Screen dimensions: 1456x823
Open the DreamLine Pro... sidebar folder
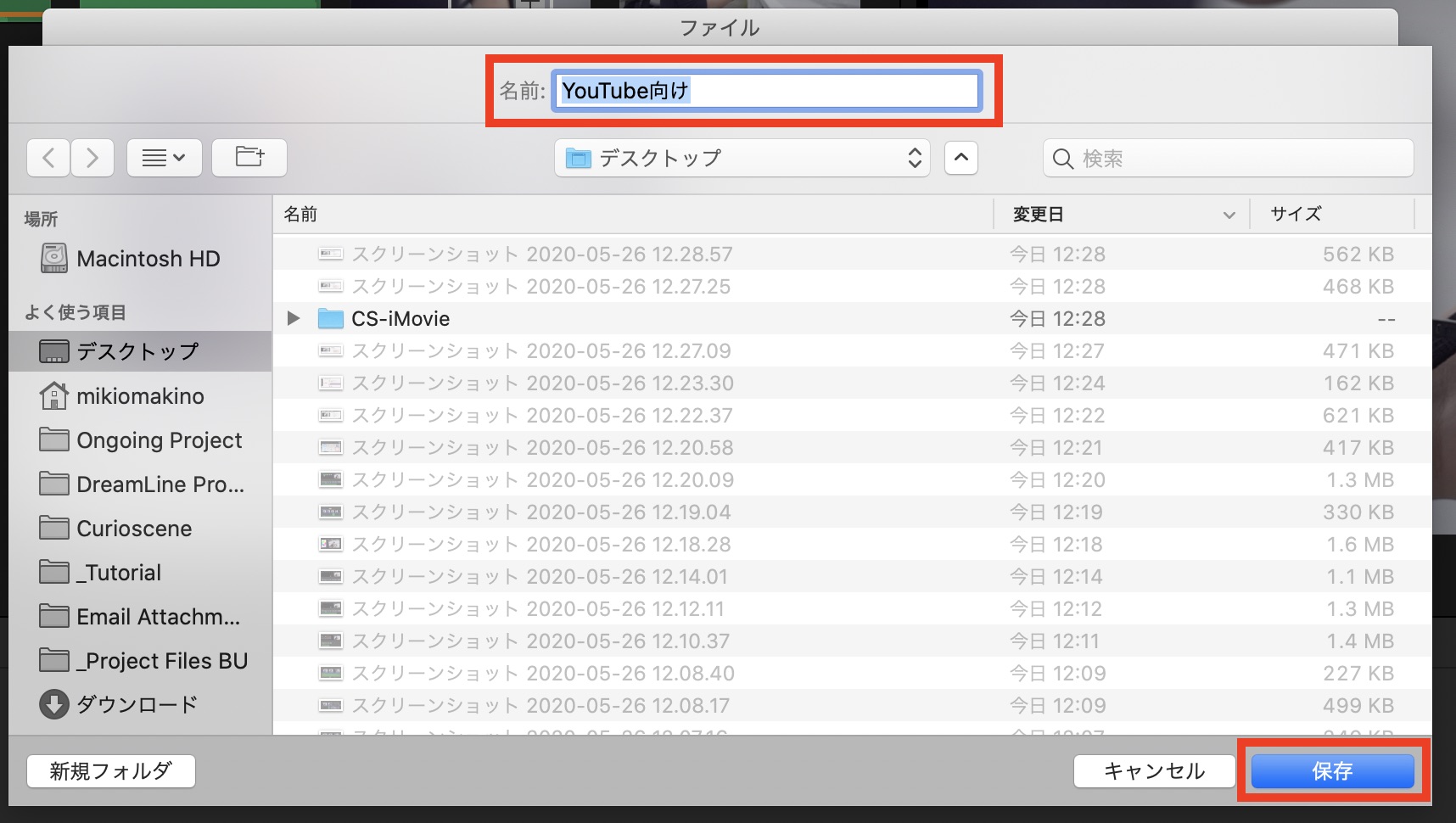[140, 484]
